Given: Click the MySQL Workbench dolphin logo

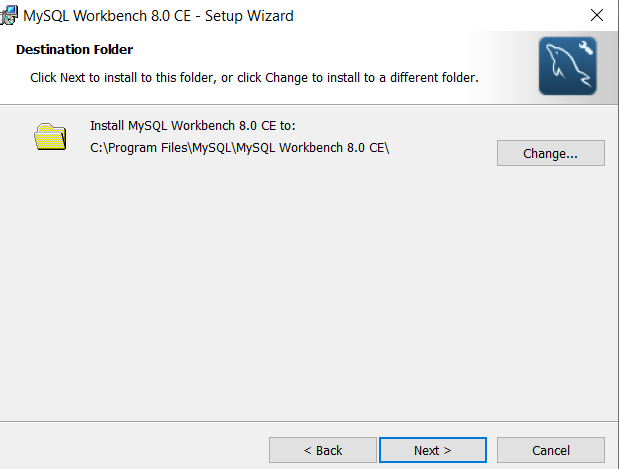Looking at the screenshot, I should click(567, 66).
